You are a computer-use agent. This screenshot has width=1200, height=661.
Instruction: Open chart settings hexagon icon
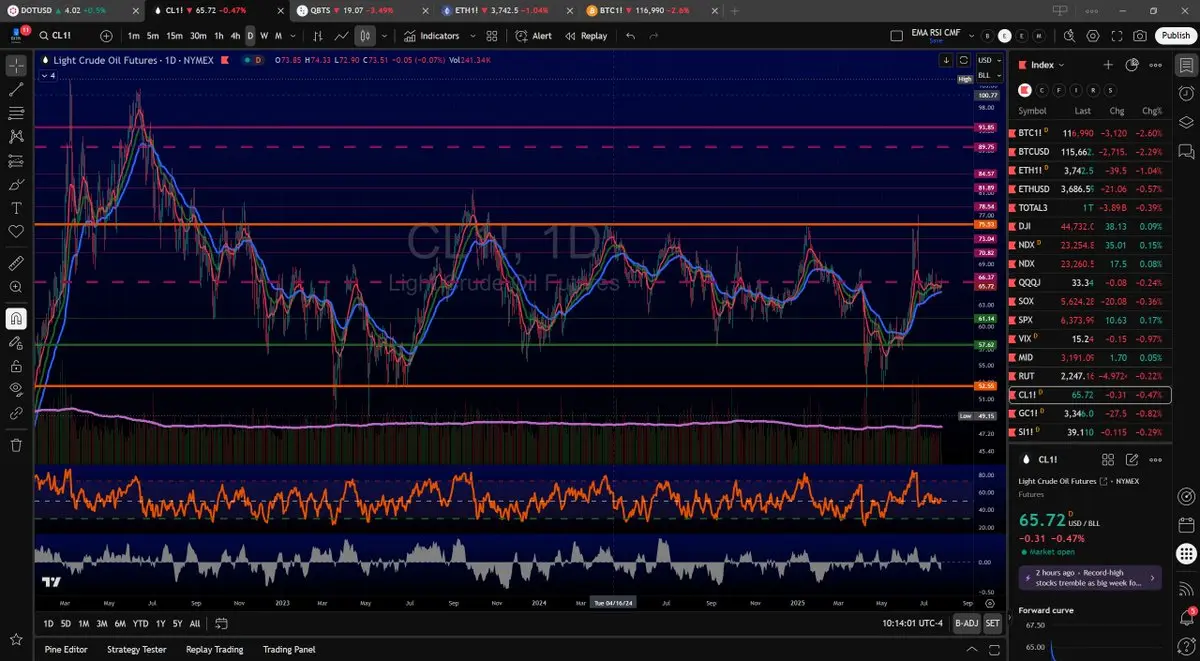click(1092, 36)
